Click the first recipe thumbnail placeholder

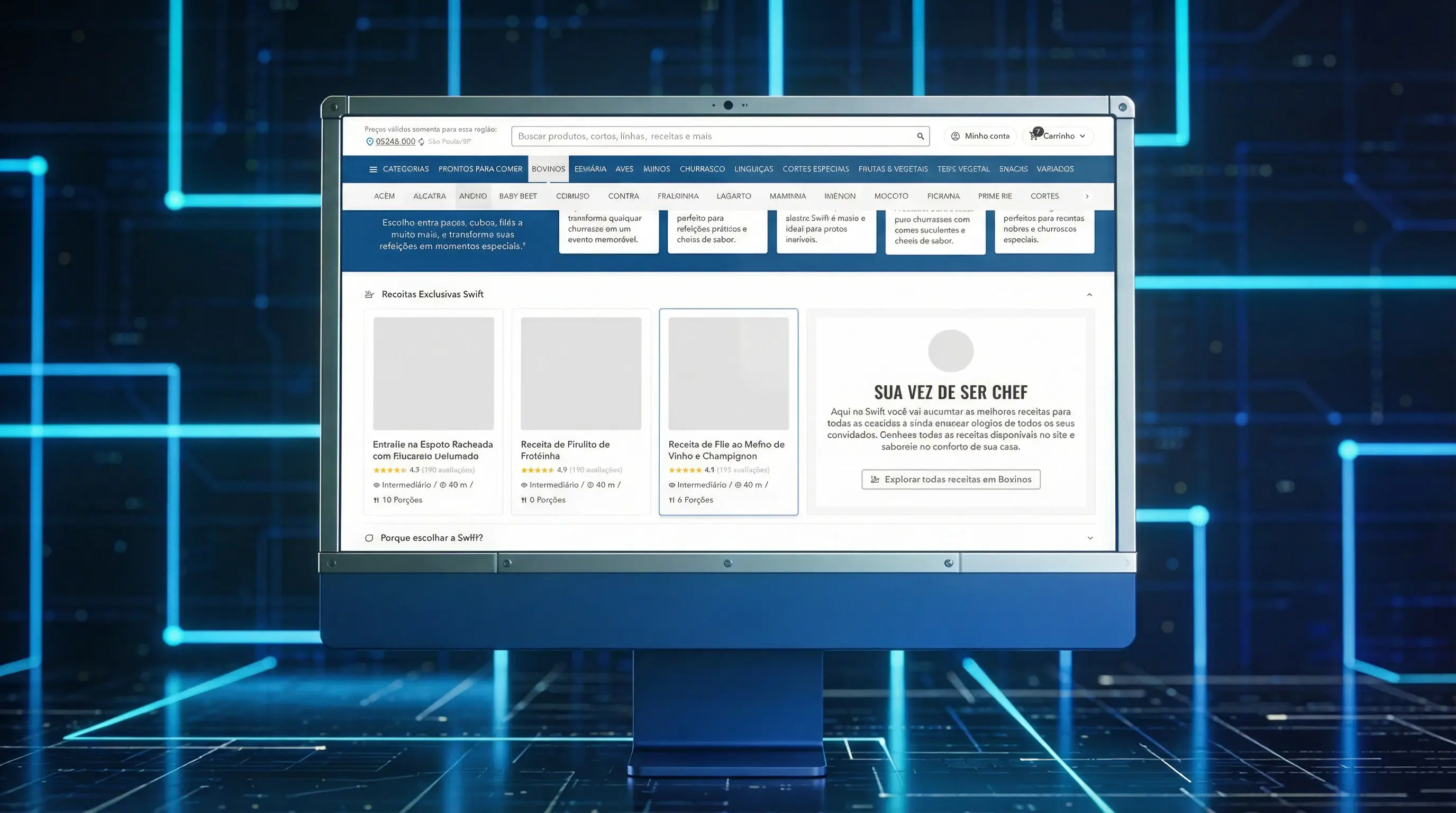click(433, 374)
